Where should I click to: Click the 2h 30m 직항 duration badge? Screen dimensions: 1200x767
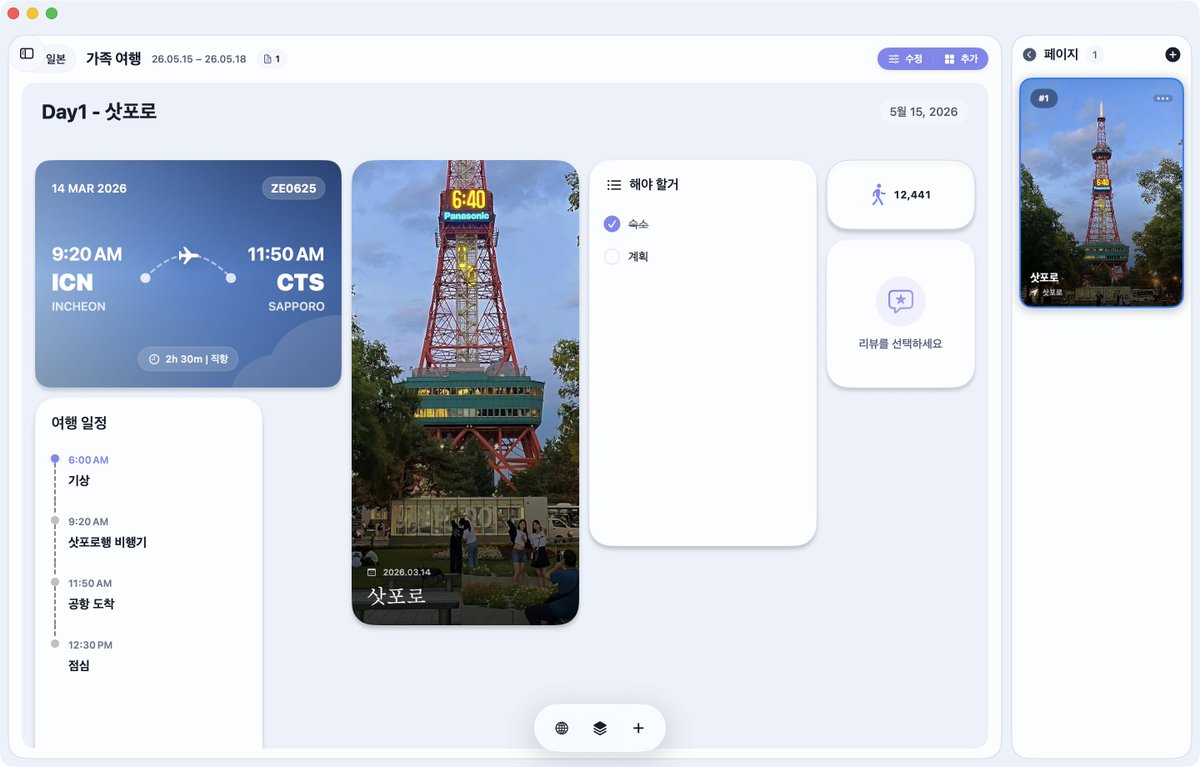[188, 359]
